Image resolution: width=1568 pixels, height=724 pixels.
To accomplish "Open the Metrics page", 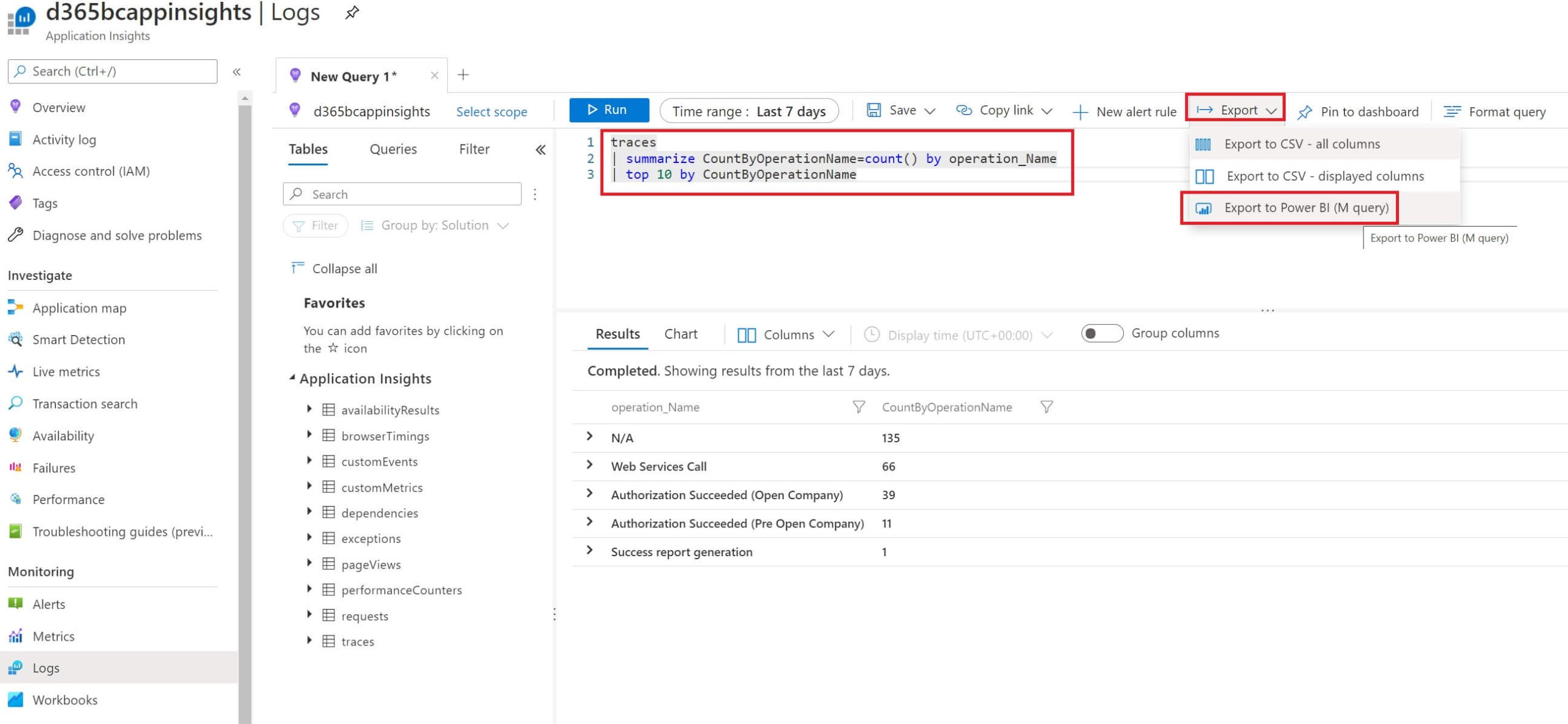I will [x=53, y=636].
